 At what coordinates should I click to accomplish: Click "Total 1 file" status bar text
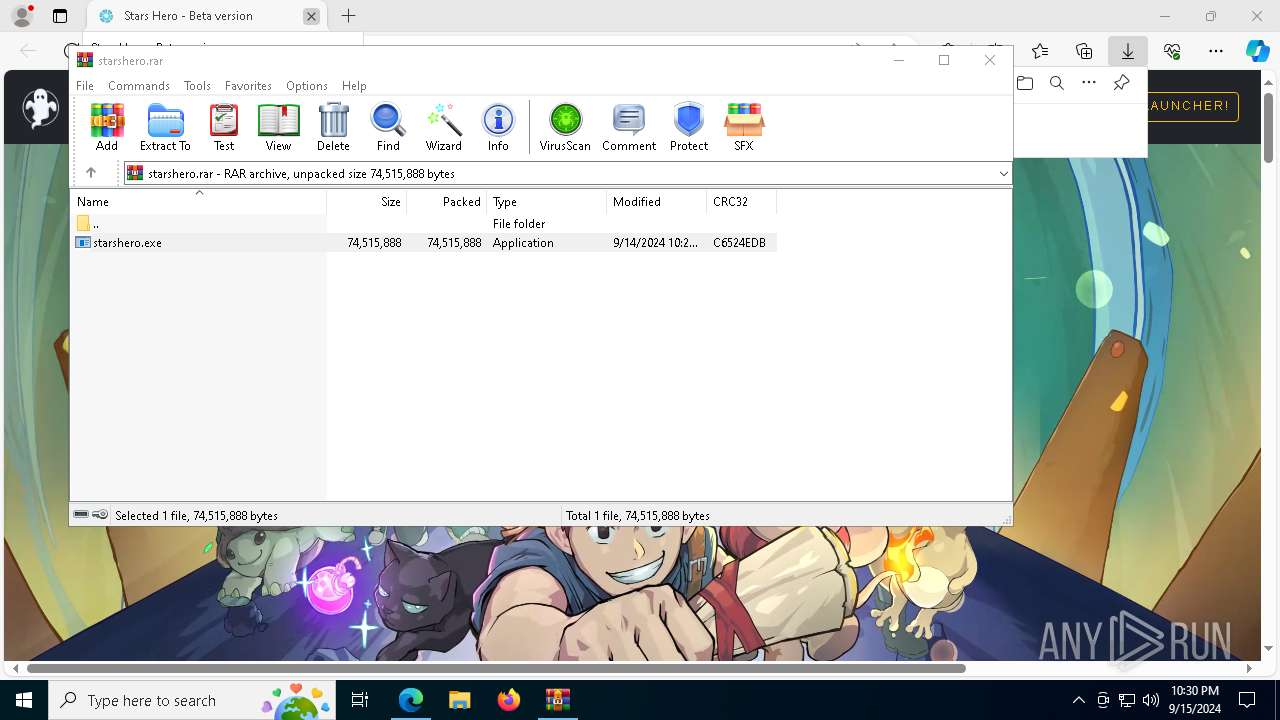[x=638, y=516]
